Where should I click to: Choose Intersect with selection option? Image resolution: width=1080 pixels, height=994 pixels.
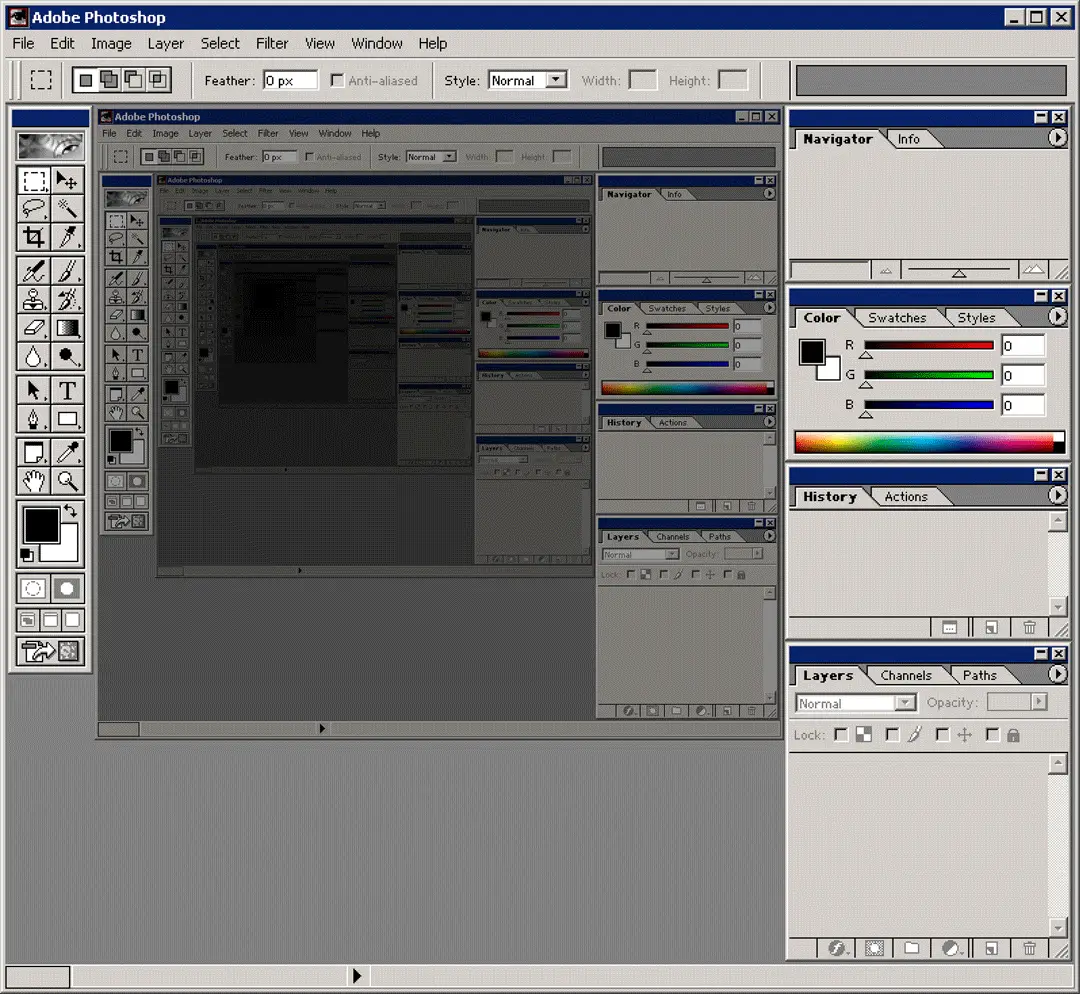(x=158, y=80)
